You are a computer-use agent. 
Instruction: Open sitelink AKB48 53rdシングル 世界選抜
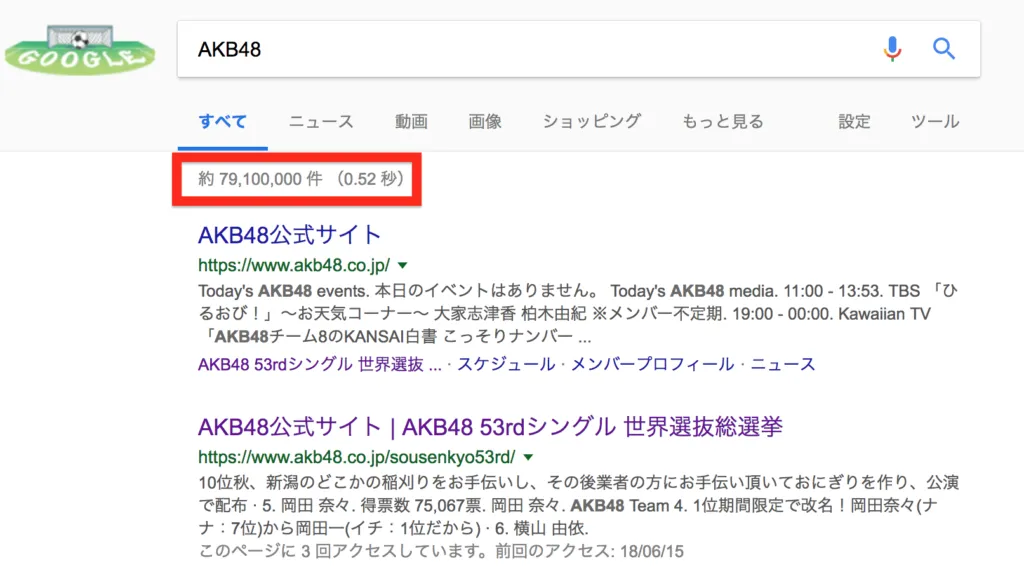pos(319,364)
